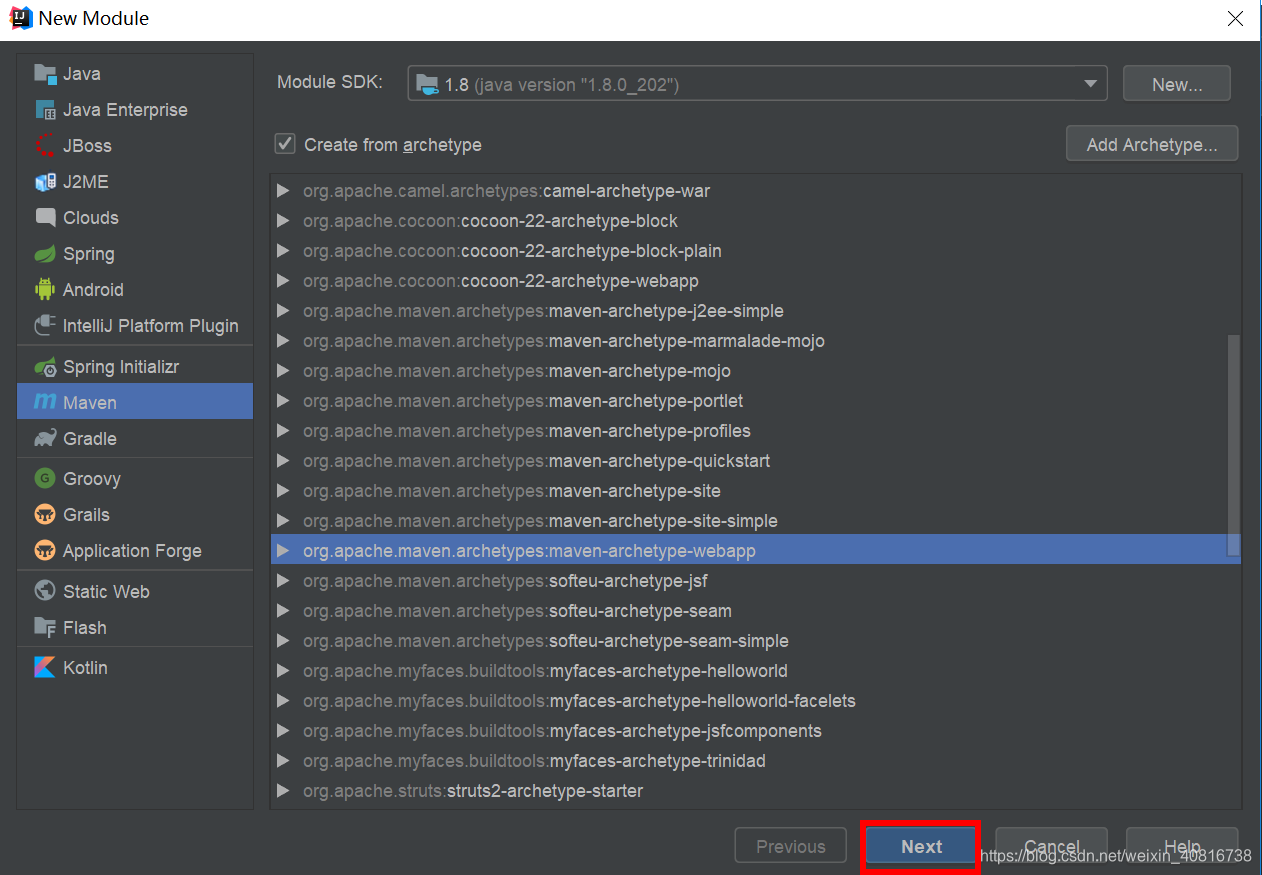This screenshot has width=1262, height=875.
Task: Select Kotlin module type
Action: tap(135, 668)
